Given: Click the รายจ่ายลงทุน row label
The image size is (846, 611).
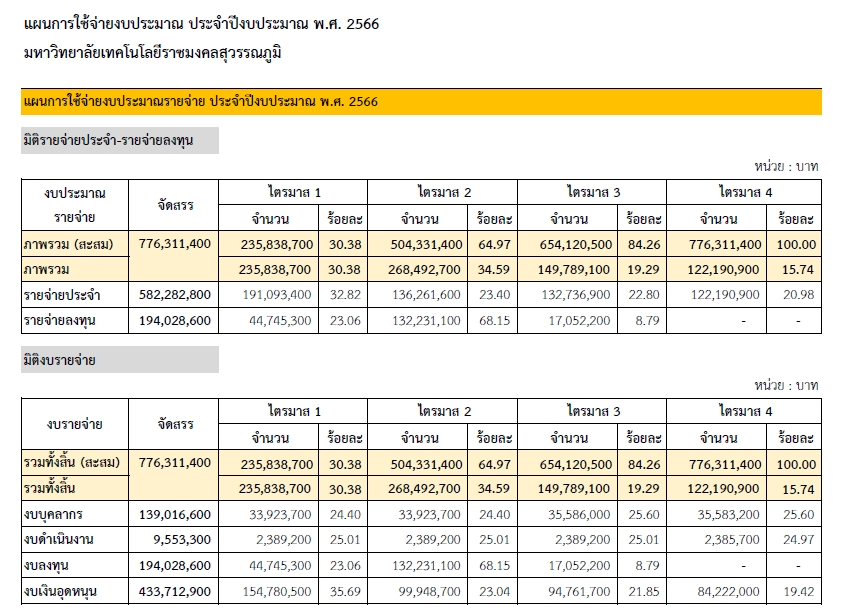Looking at the screenshot, I should [x=61, y=321].
